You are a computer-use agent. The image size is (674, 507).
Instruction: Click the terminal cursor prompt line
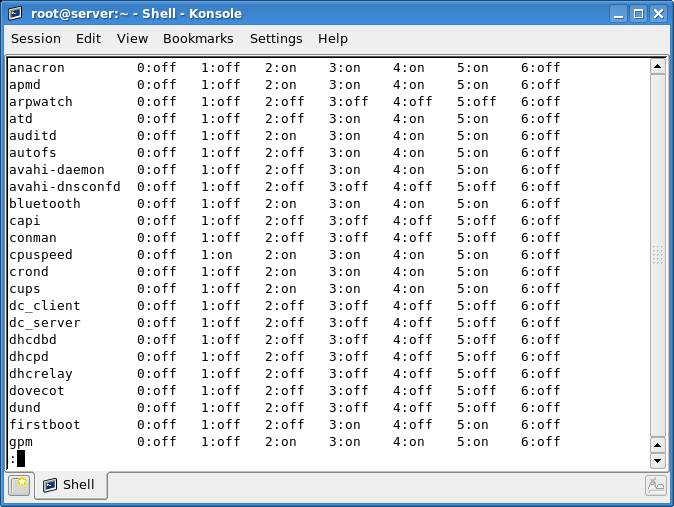point(17,459)
